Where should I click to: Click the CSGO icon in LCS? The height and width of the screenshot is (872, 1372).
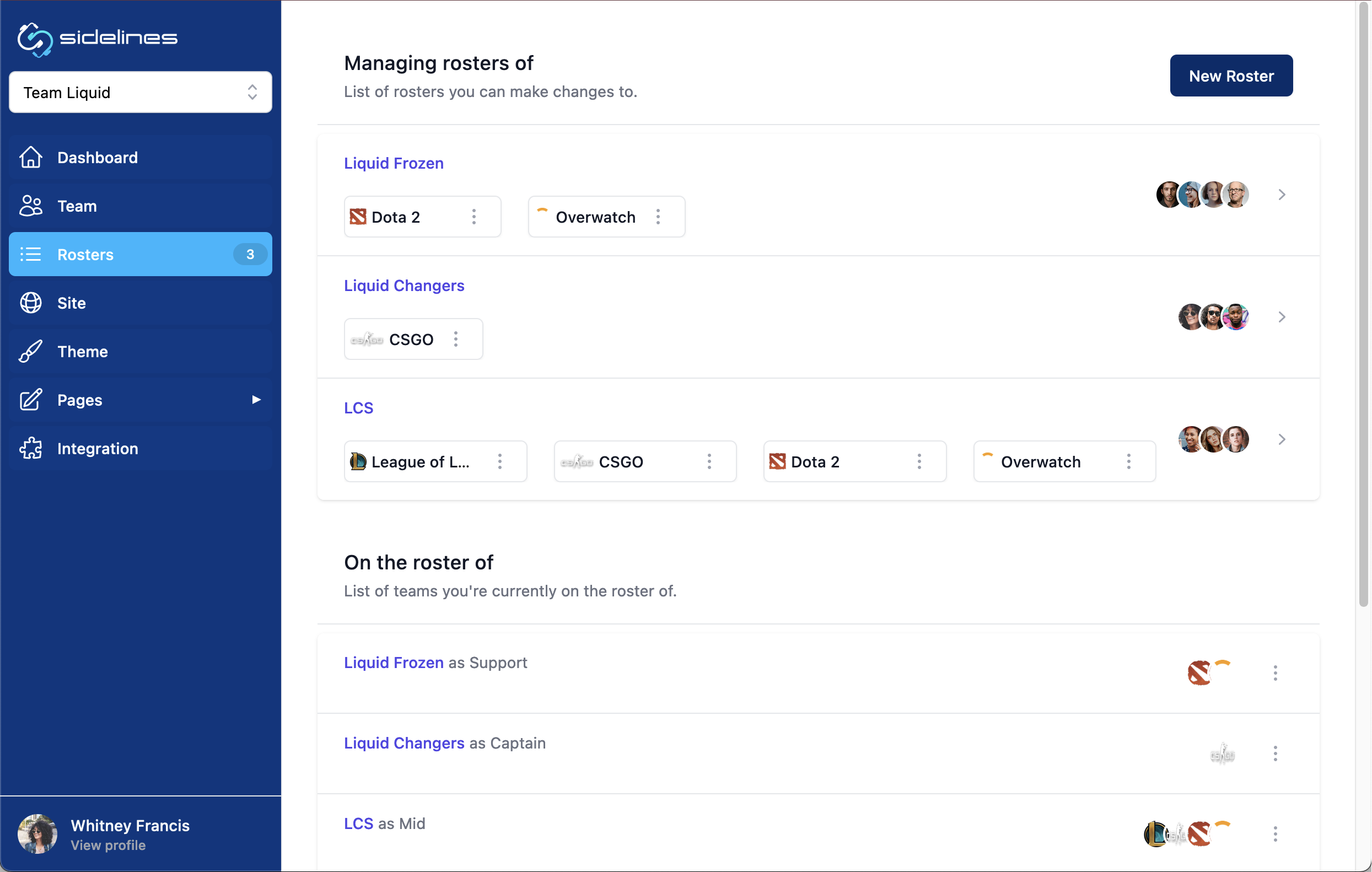click(577, 462)
